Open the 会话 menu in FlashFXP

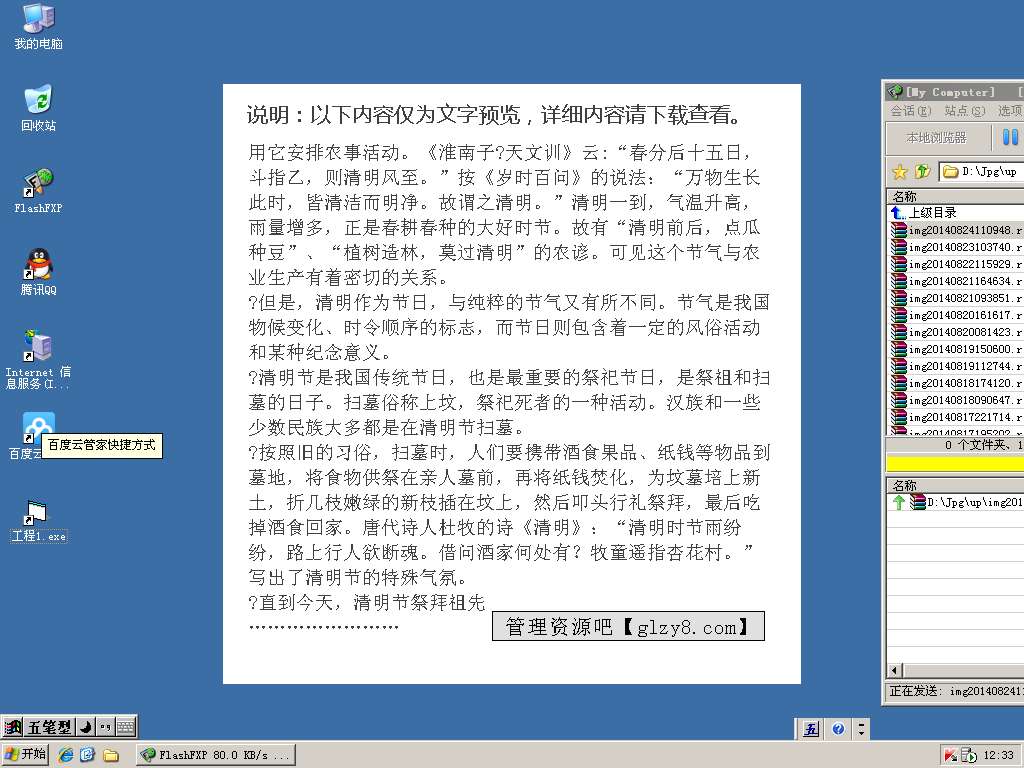911,110
